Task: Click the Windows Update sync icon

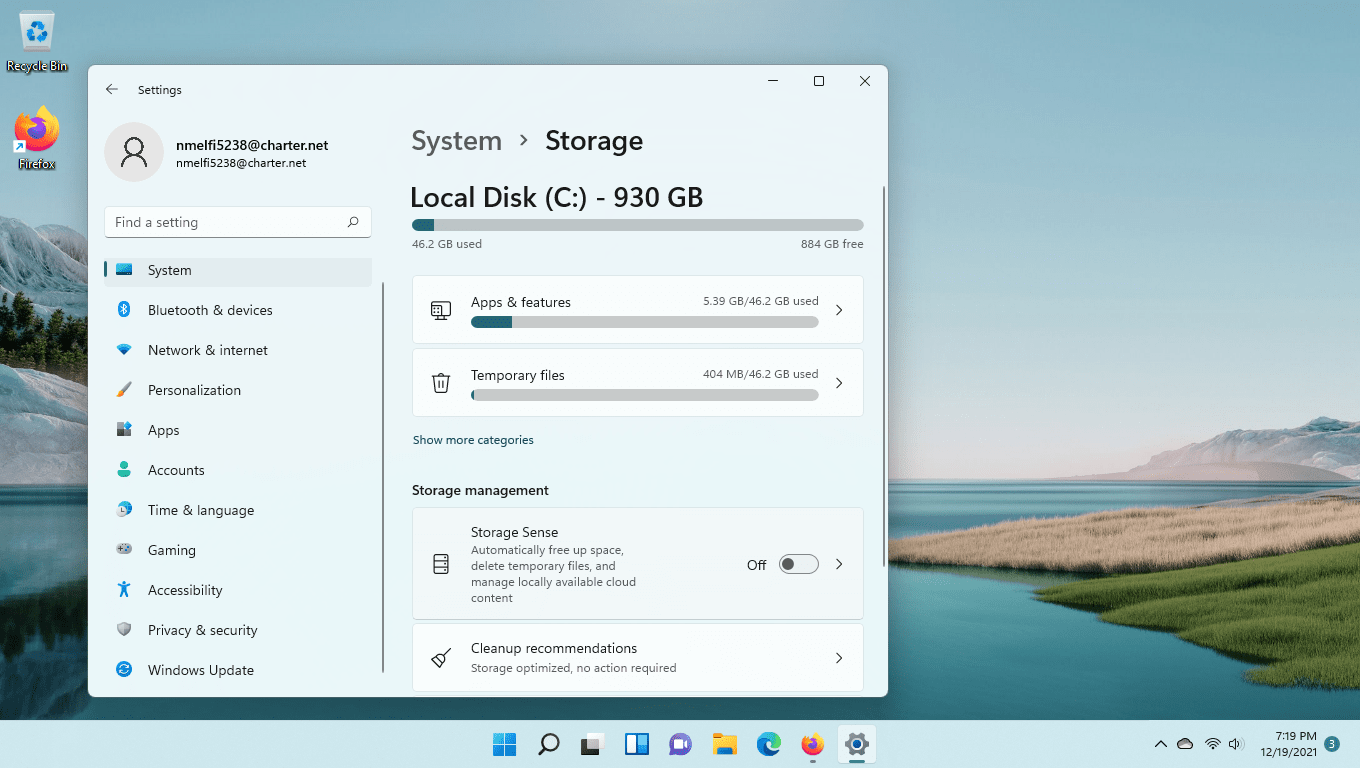Action: 124,670
